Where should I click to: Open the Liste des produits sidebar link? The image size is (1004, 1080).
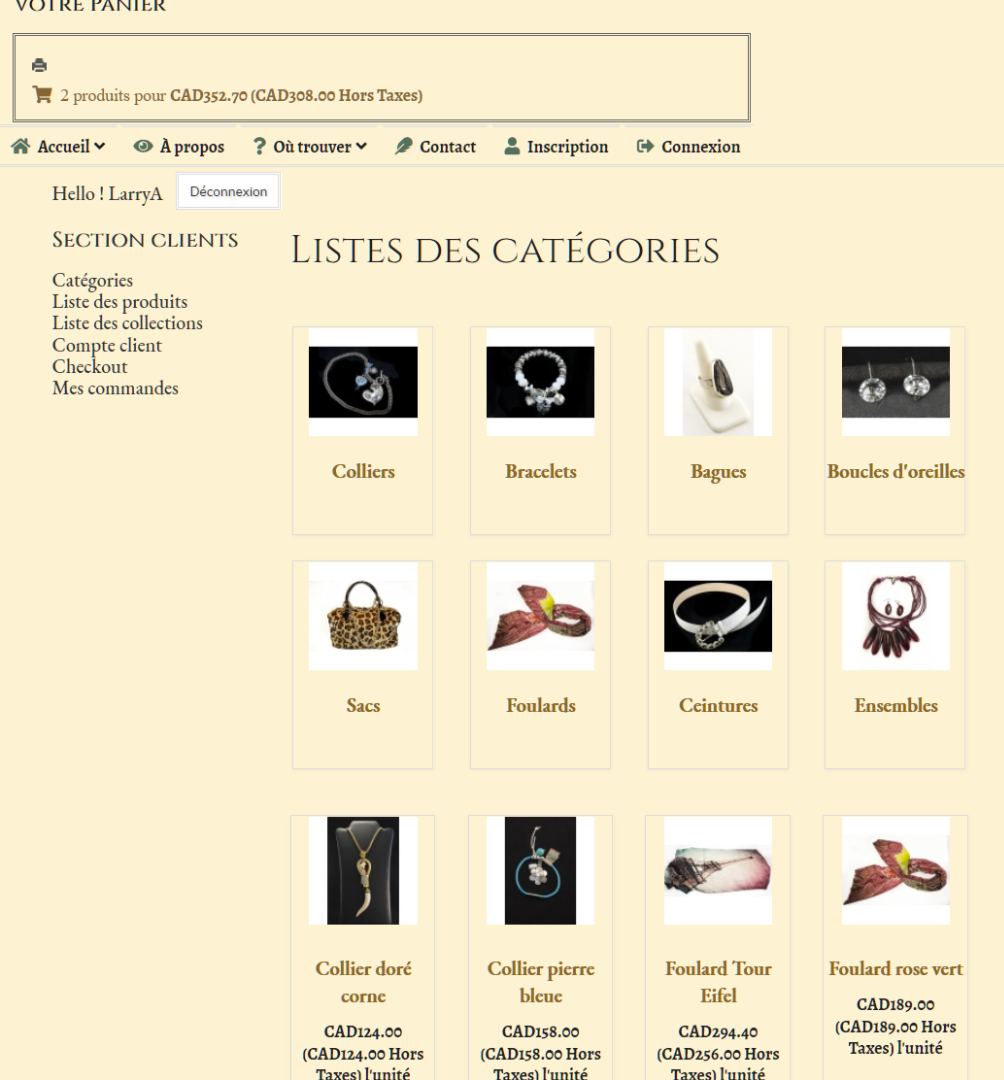click(x=120, y=302)
